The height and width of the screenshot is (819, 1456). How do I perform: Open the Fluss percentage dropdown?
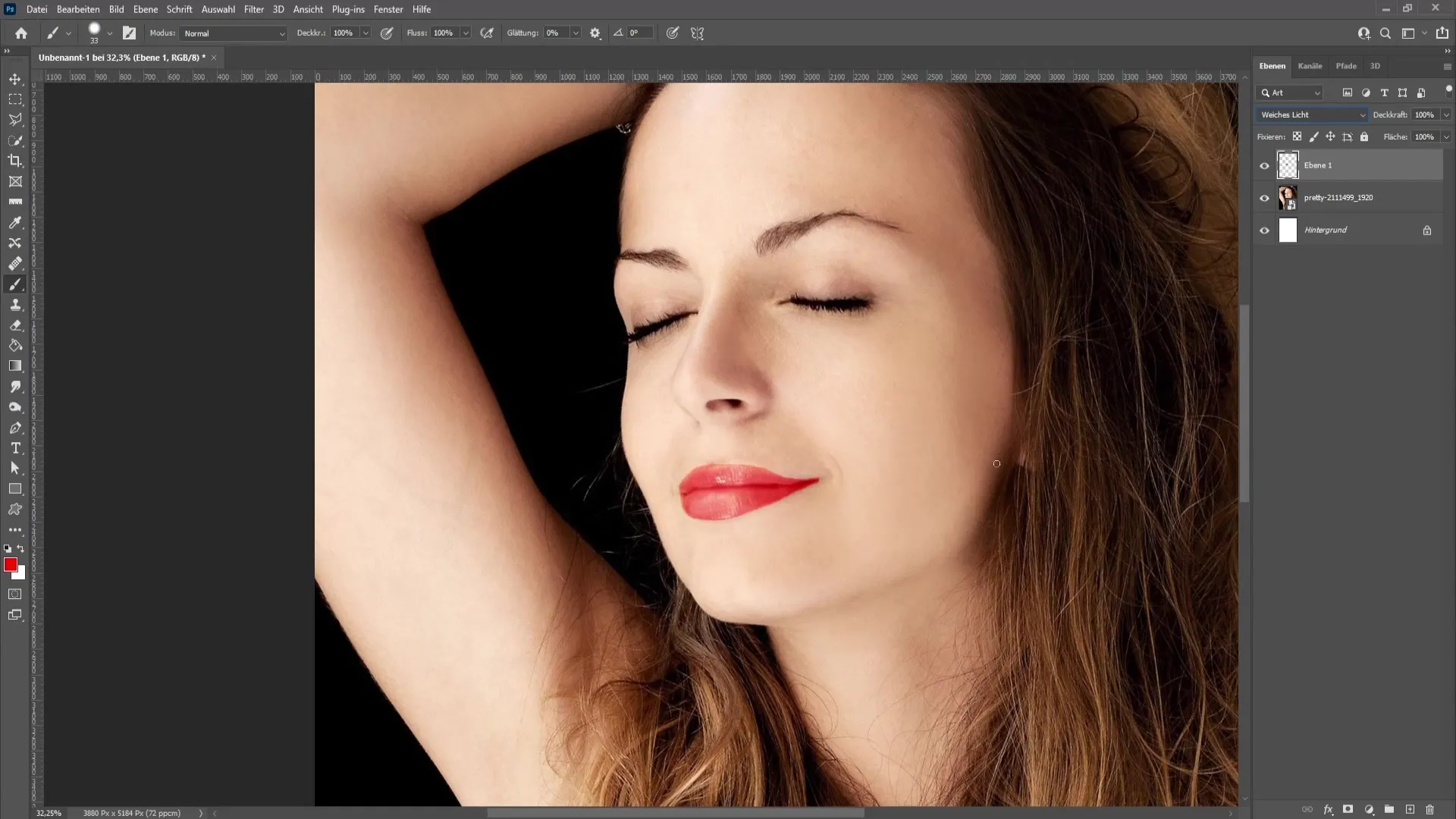click(467, 33)
